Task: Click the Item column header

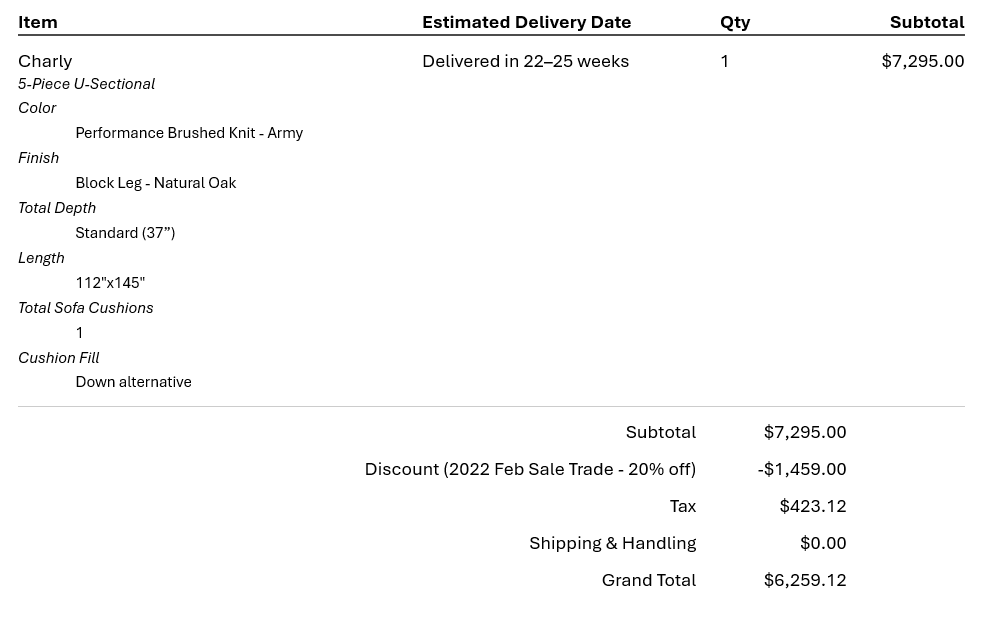Action: 38,22
